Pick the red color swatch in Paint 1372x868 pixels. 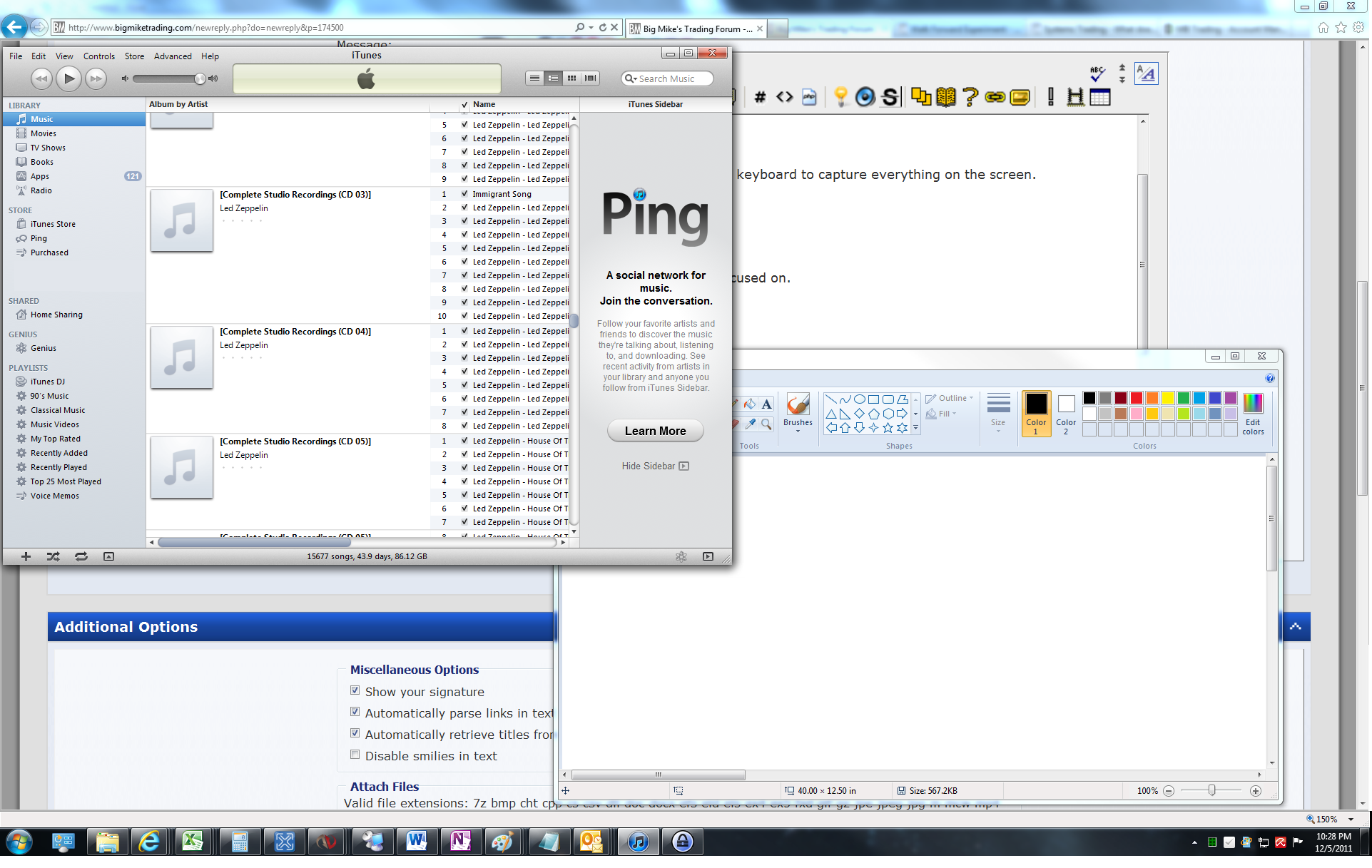(1137, 398)
